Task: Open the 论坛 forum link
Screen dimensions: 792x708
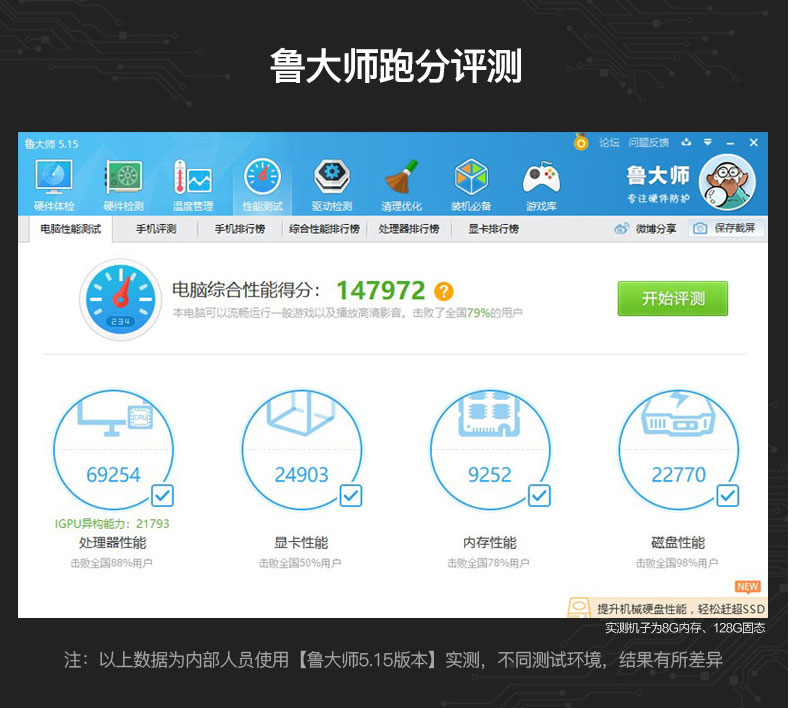Action: click(x=609, y=143)
